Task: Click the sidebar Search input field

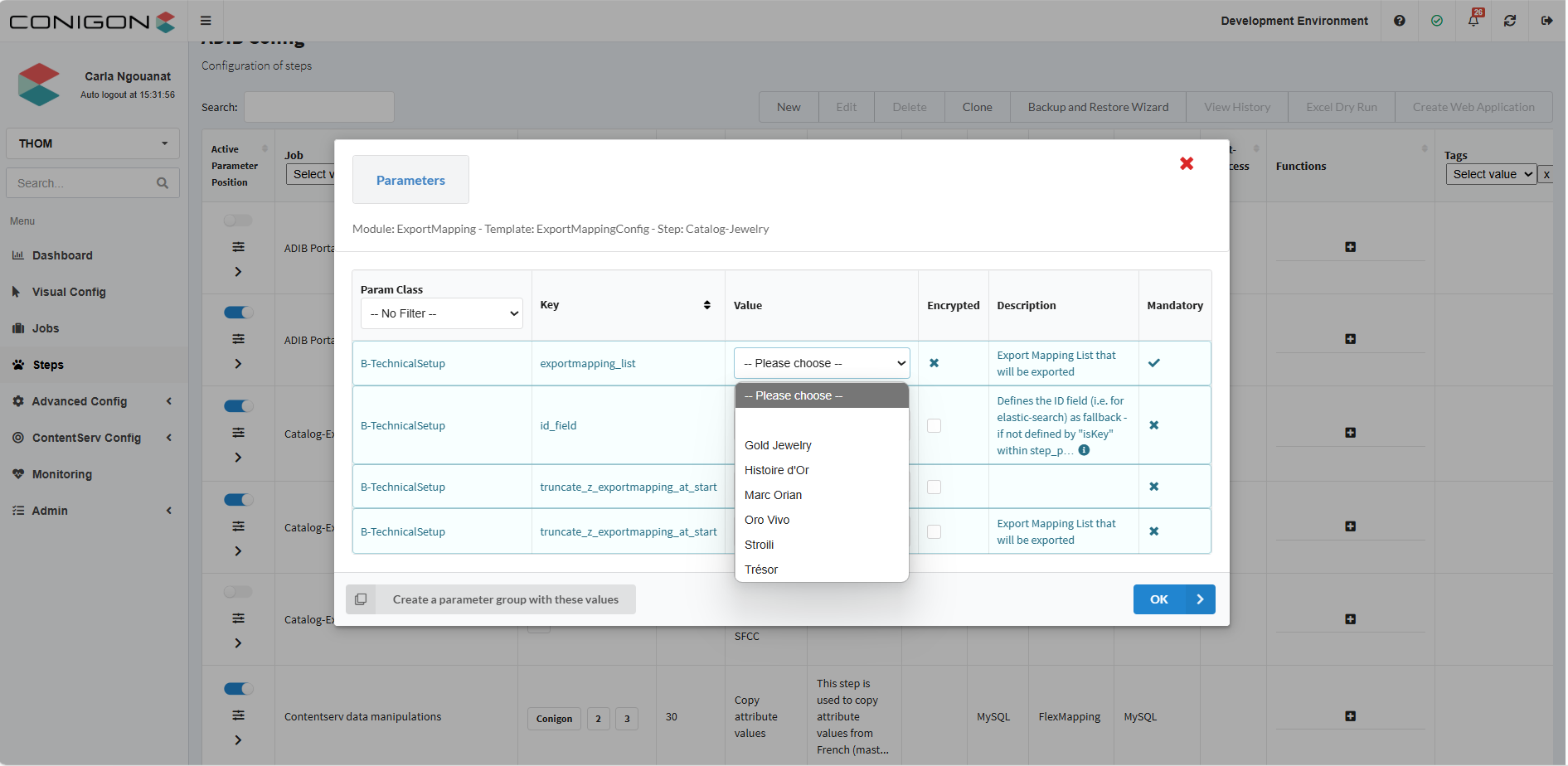Action: [83, 183]
